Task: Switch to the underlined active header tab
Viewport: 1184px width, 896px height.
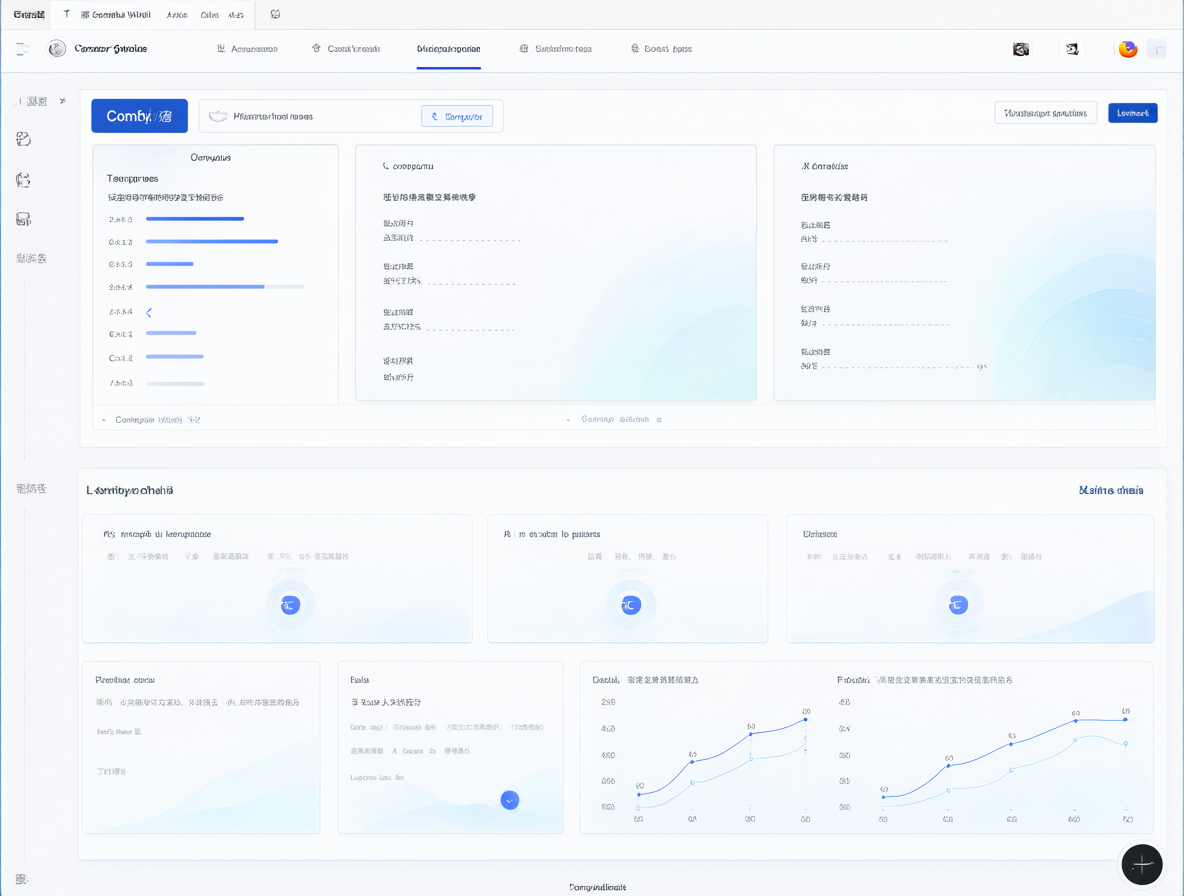Action: (x=449, y=49)
